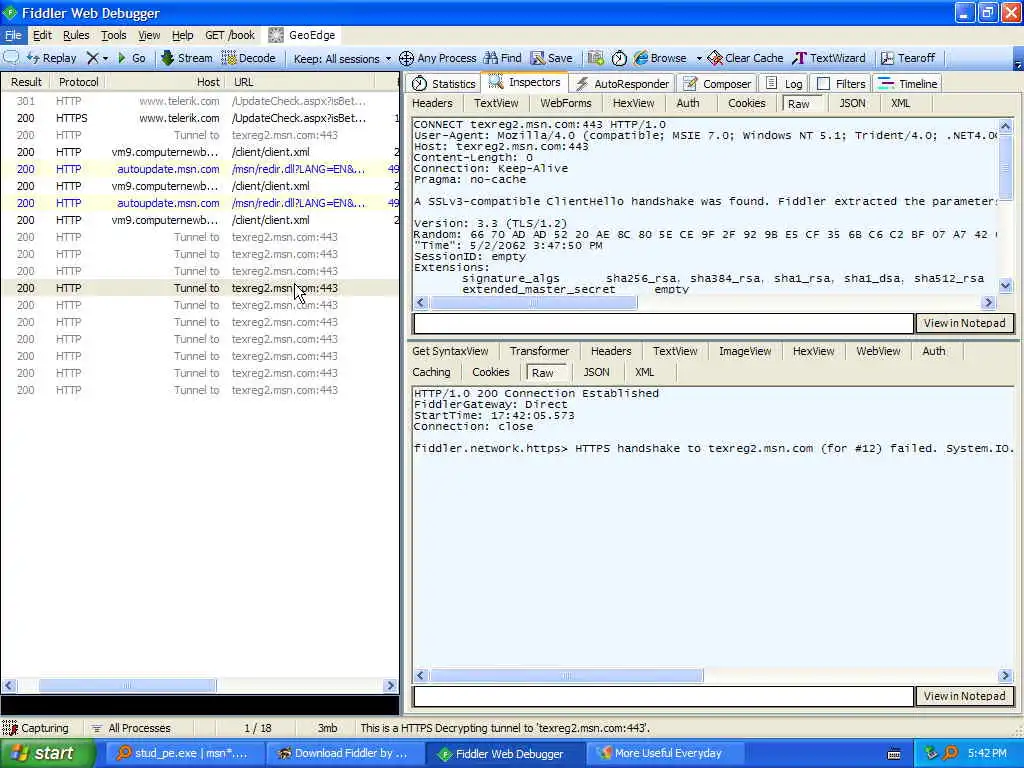Sort sessions by Protocol column header
The height and width of the screenshot is (768, 1024).
click(78, 82)
